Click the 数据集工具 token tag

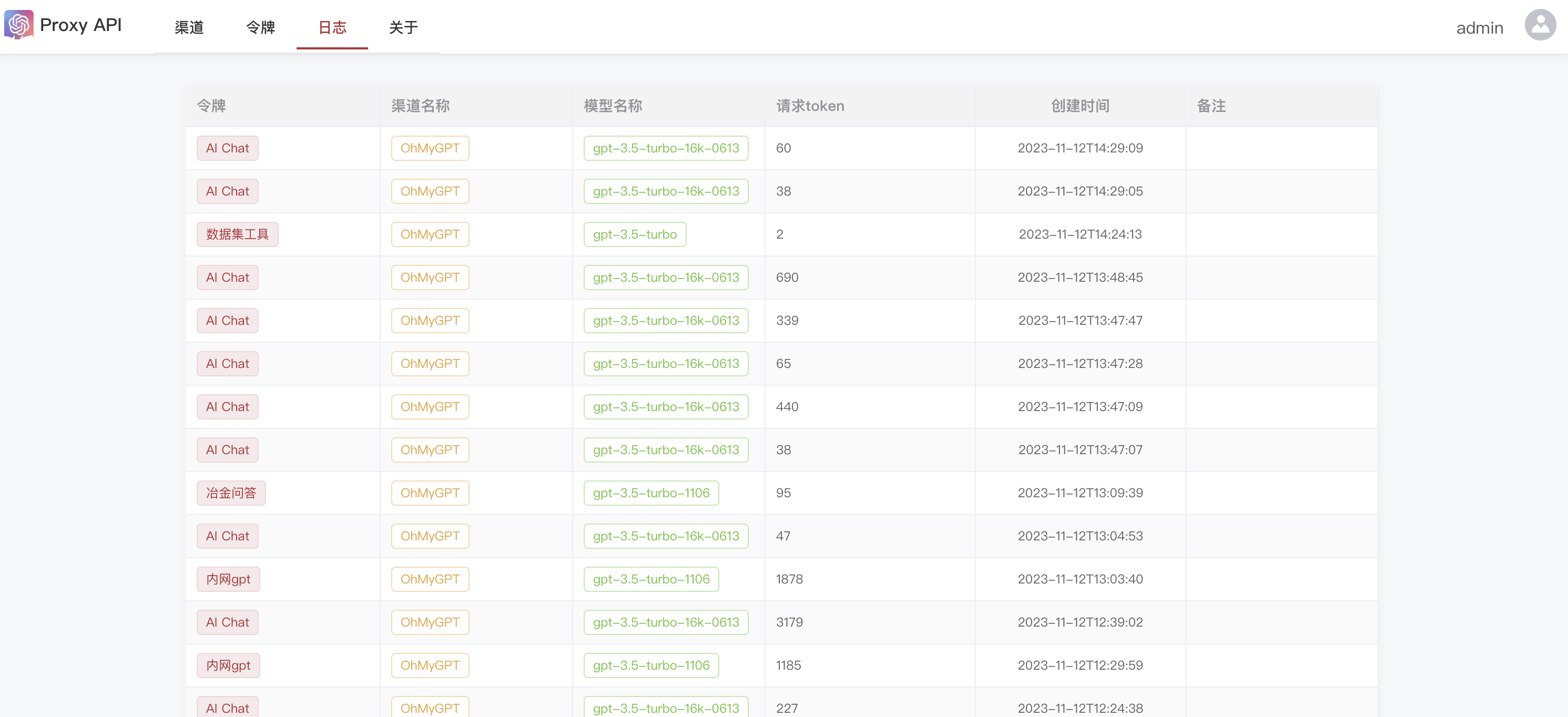tap(237, 234)
